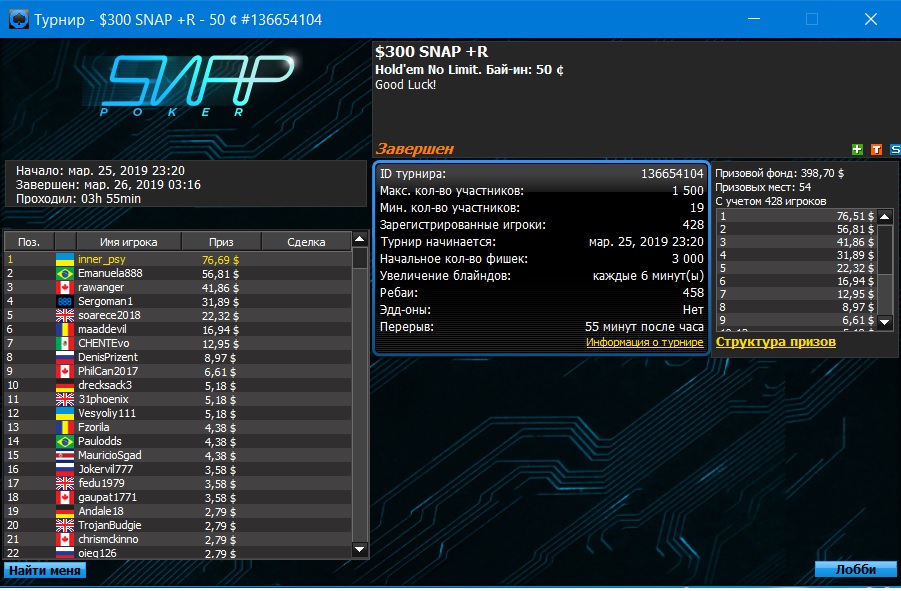Click the Начальное кол-во фишек row

(541, 259)
